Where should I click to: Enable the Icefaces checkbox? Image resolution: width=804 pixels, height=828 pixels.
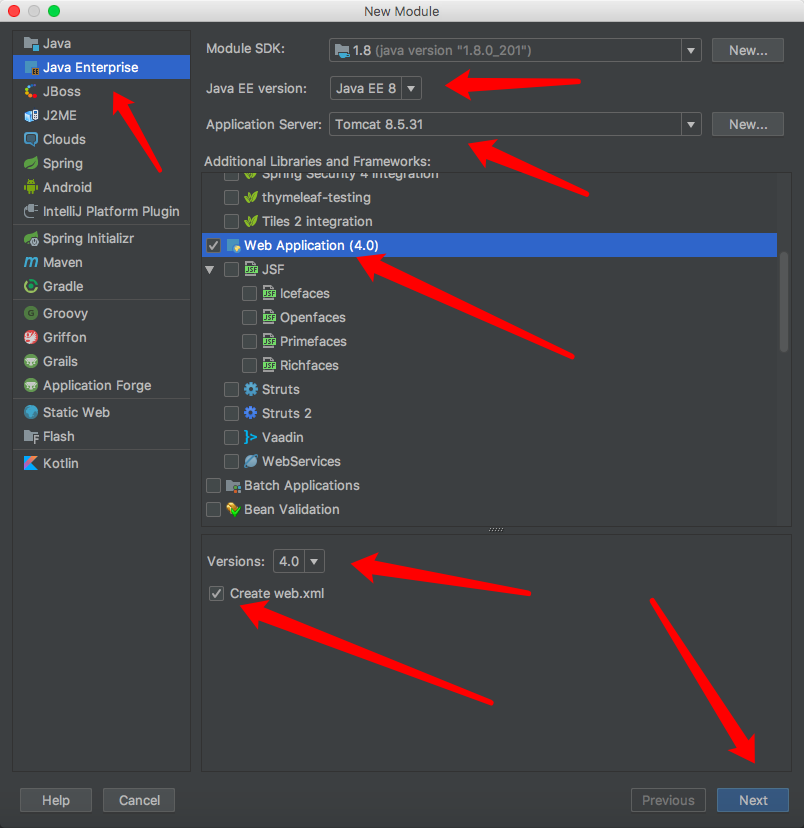pyautogui.click(x=249, y=294)
